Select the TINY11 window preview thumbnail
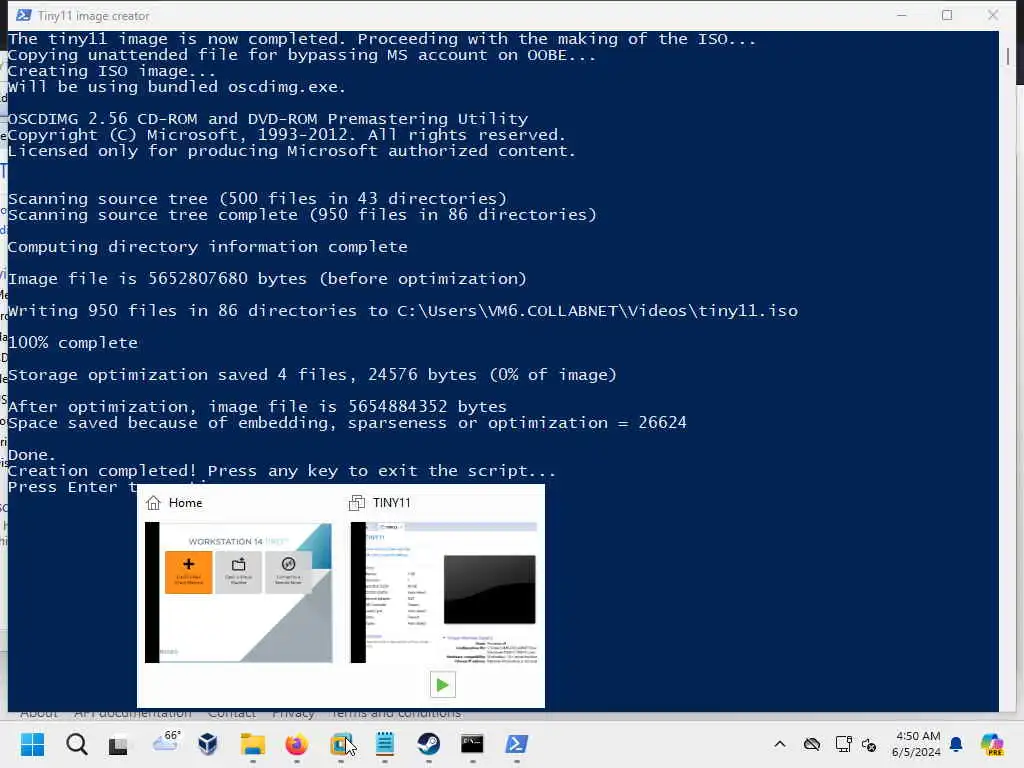Image resolution: width=1024 pixels, height=768 pixels. (443, 592)
